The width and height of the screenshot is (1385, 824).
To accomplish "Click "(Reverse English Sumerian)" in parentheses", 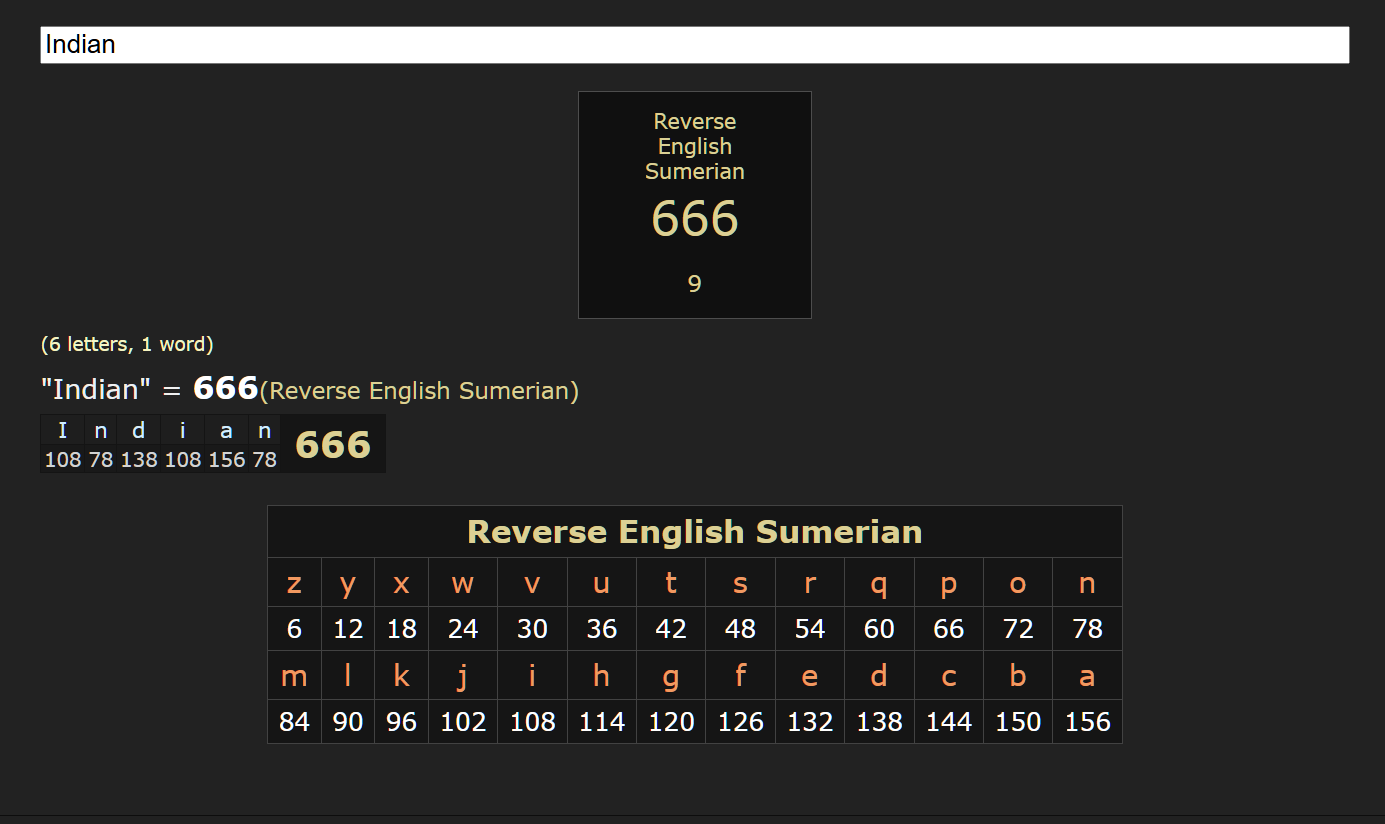I will [419, 391].
